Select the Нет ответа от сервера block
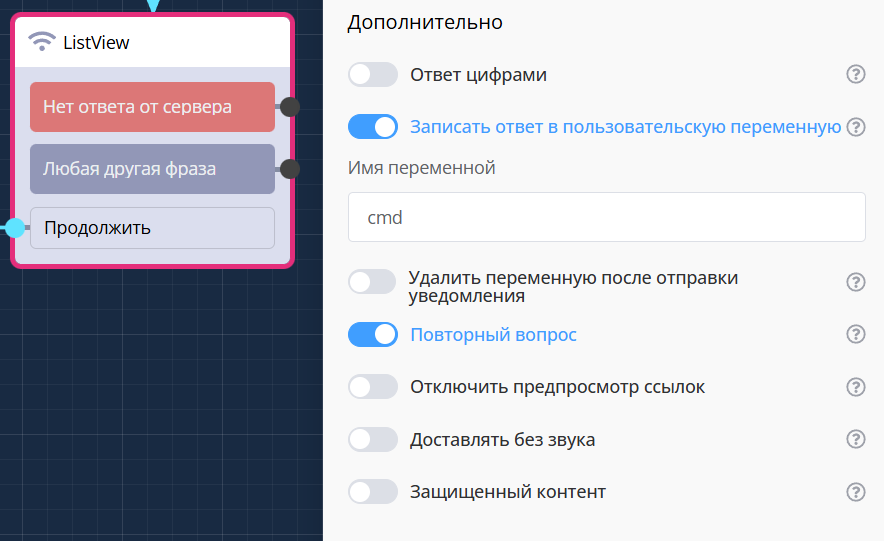This screenshot has height=541, width=884. tap(152, 107)
